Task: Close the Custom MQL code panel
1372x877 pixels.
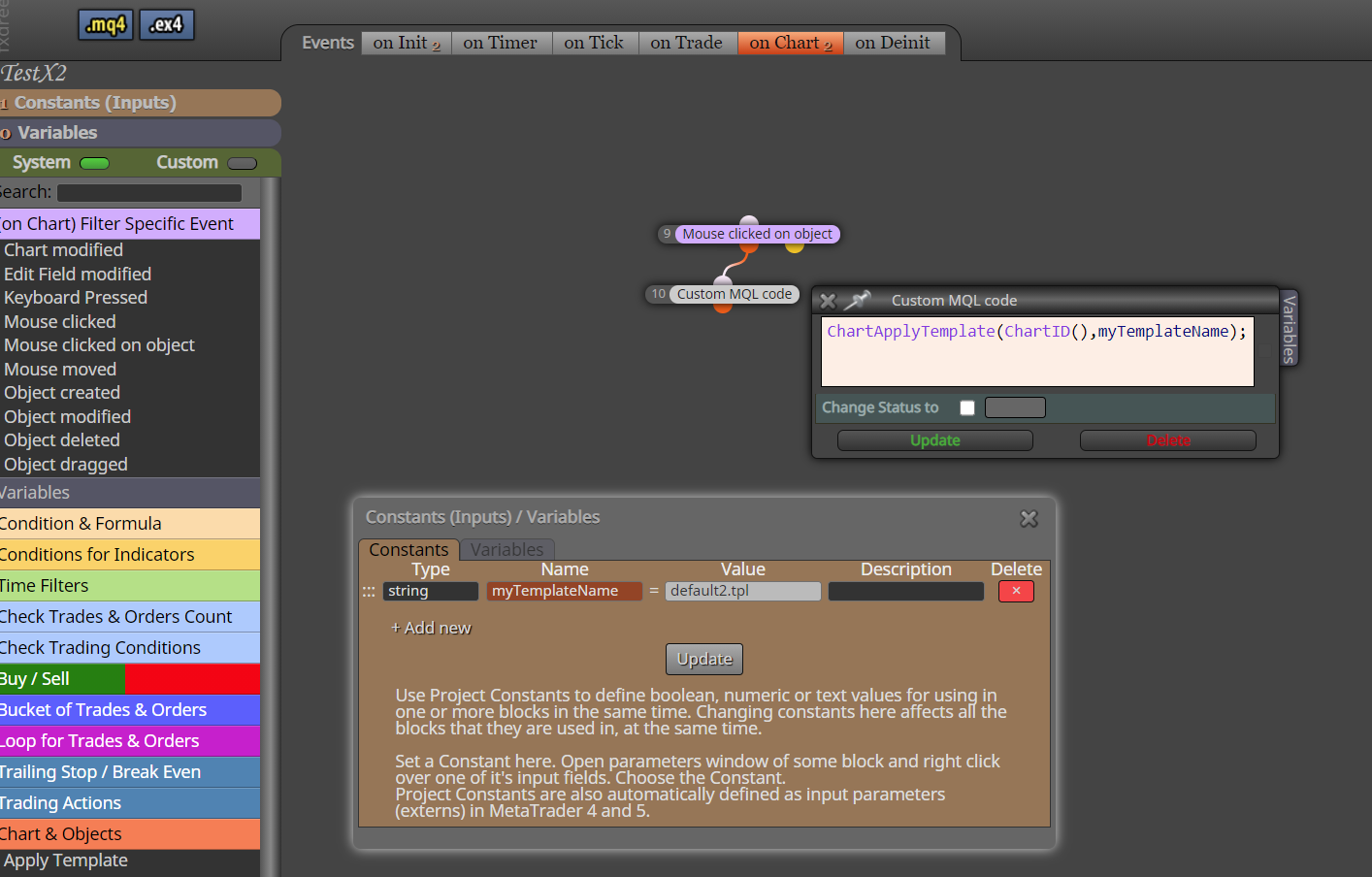Action: tap(828, 301)
